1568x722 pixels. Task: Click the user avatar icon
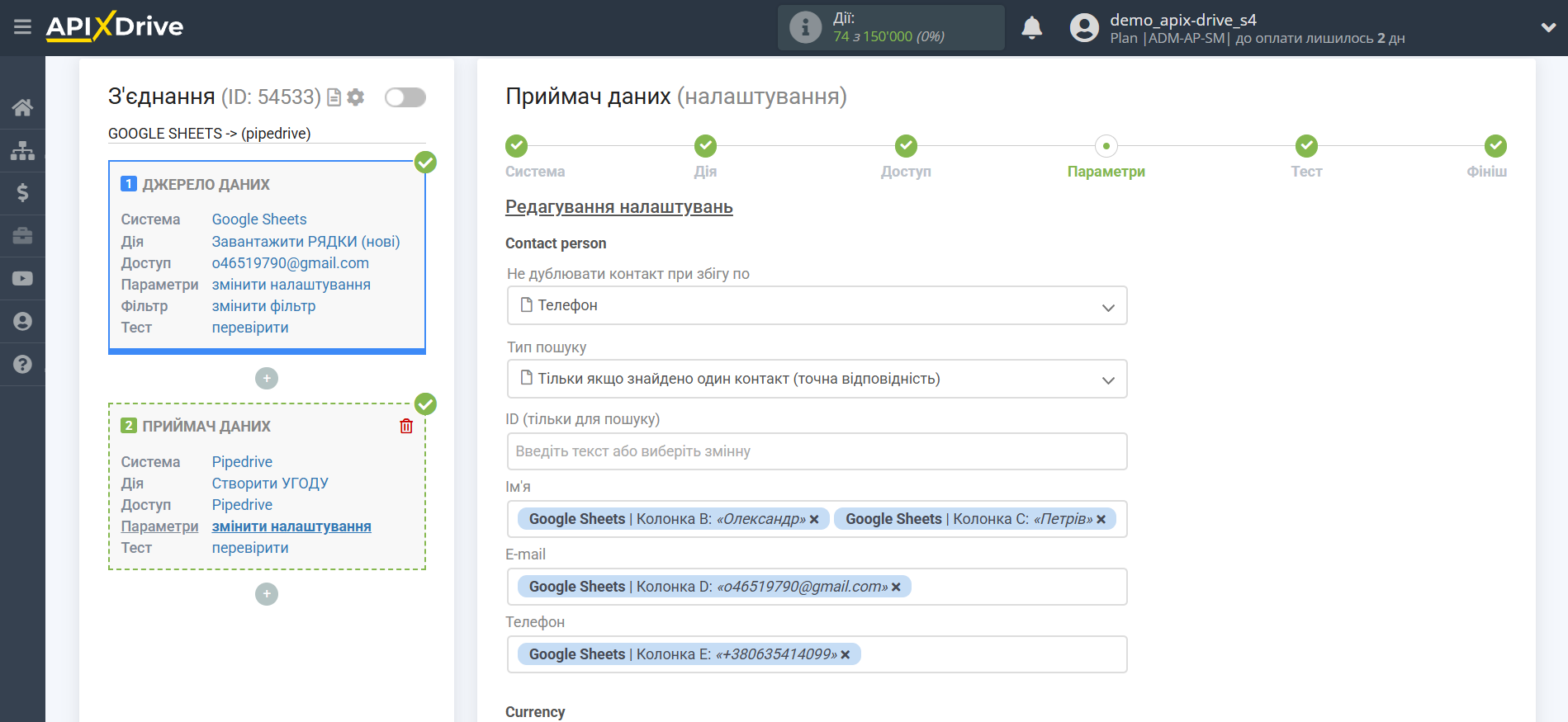1084,27
